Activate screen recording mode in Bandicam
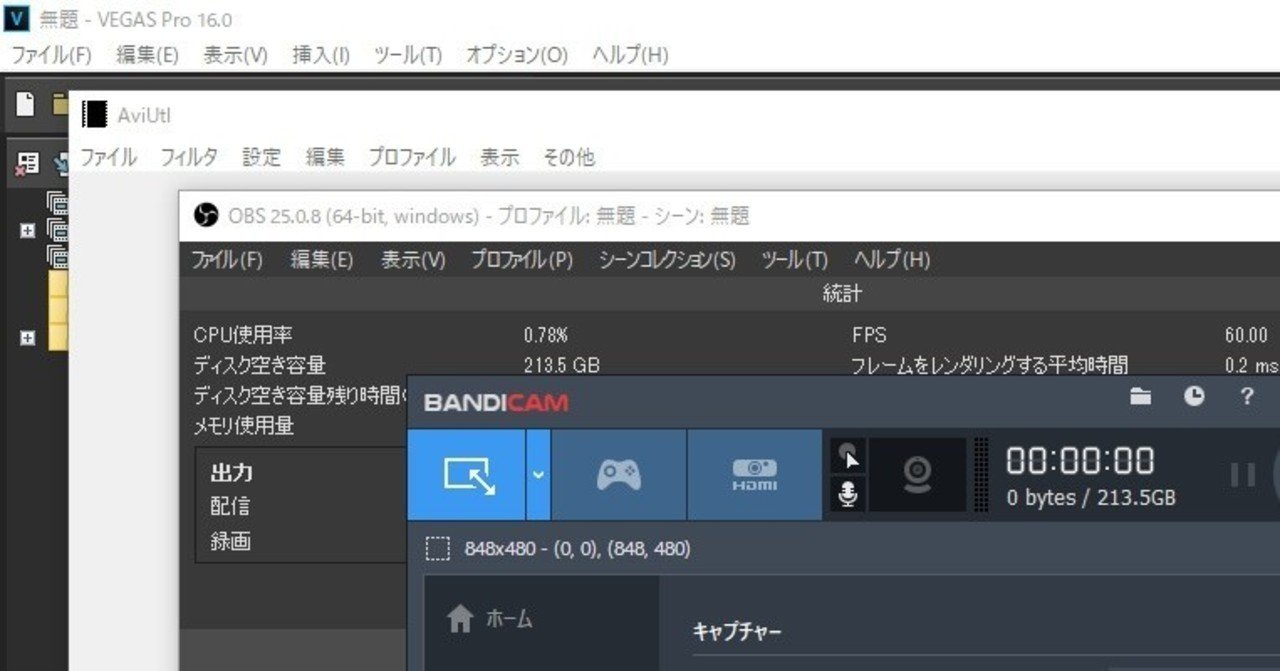 coord(466,475)
